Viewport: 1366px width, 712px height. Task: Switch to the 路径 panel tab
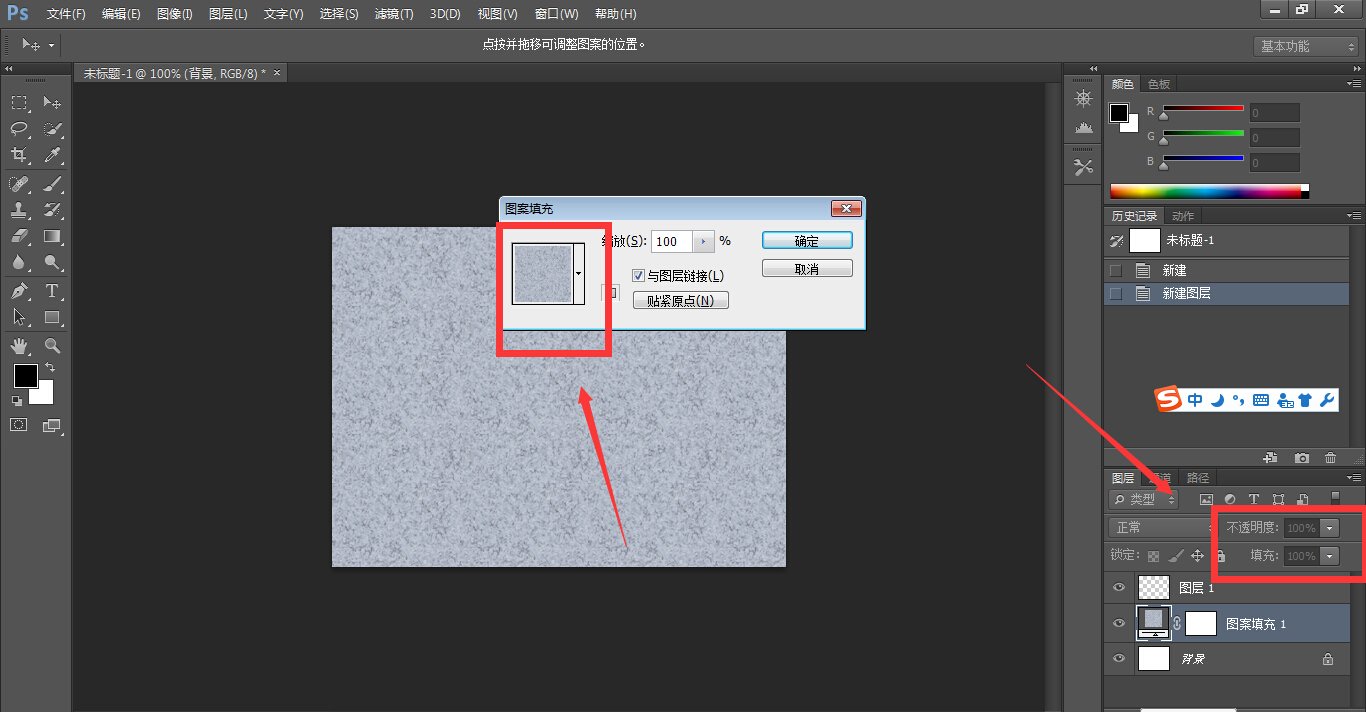pyautogui.click(x=1197, y=477)
